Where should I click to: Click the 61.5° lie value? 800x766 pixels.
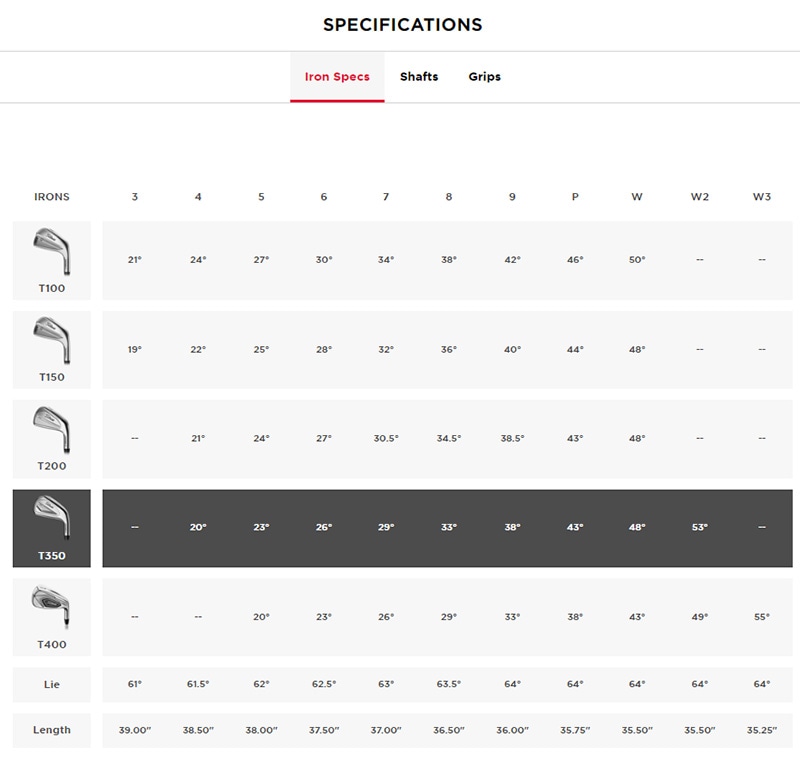(x=198, y=684)
